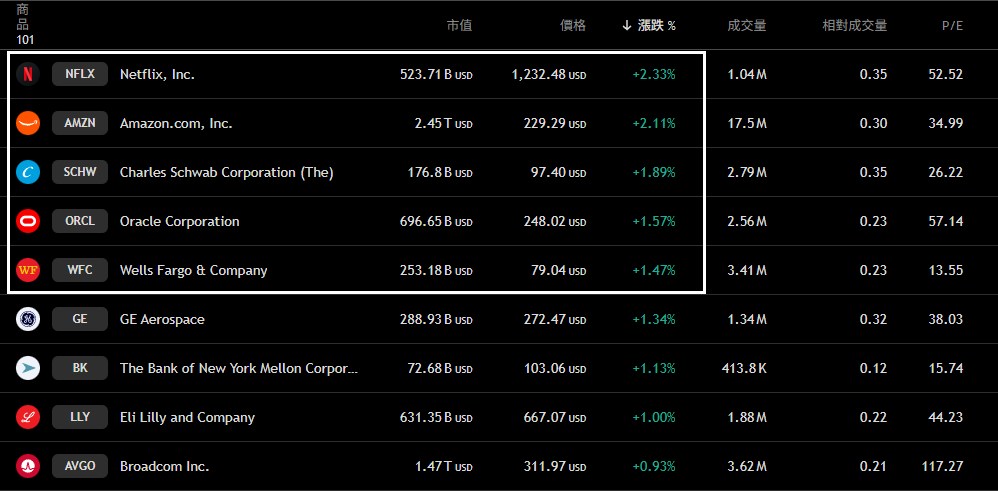Click the Netflix logo icon
Screen dimensions: 998x491
pos(28,74)
